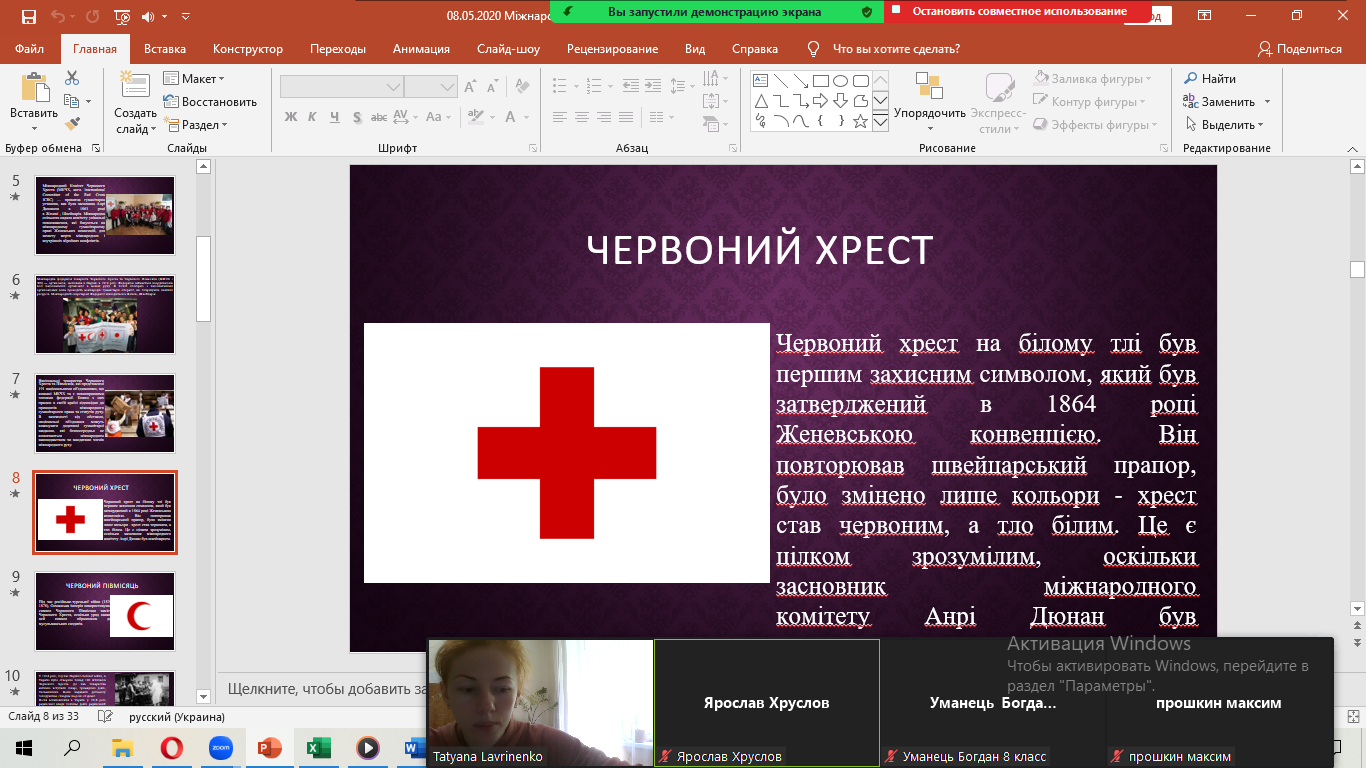This screenshot has width=1366, height=768.
Task: Select slide 6 thumbnail in slide panel
Action: click(105, 314)
